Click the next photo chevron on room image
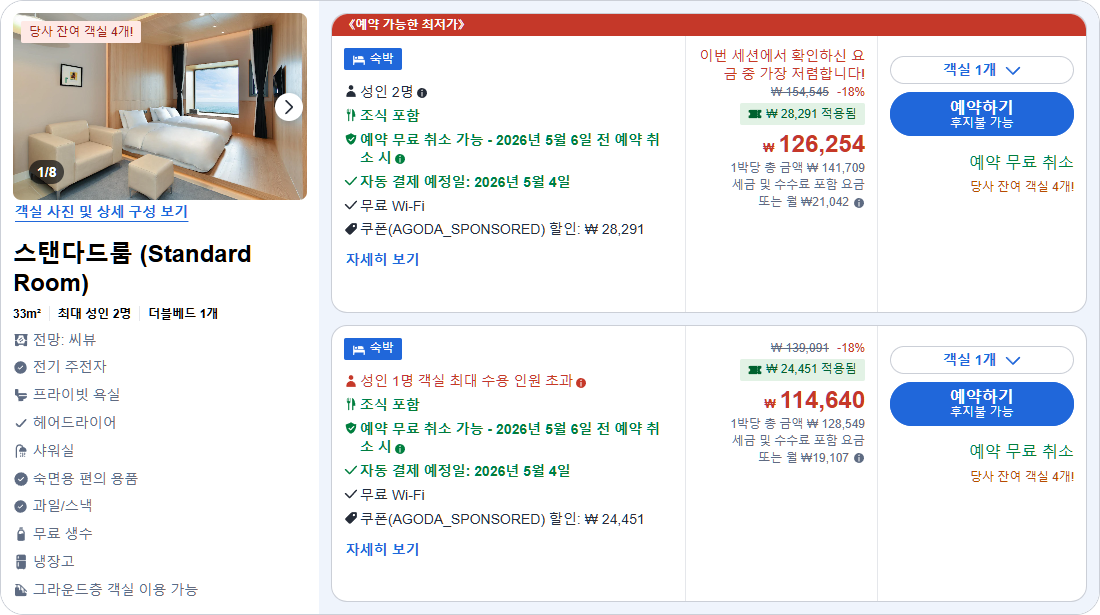This screenshot has width=1100, height=615. pyautogui.click(x=287, y=107)
